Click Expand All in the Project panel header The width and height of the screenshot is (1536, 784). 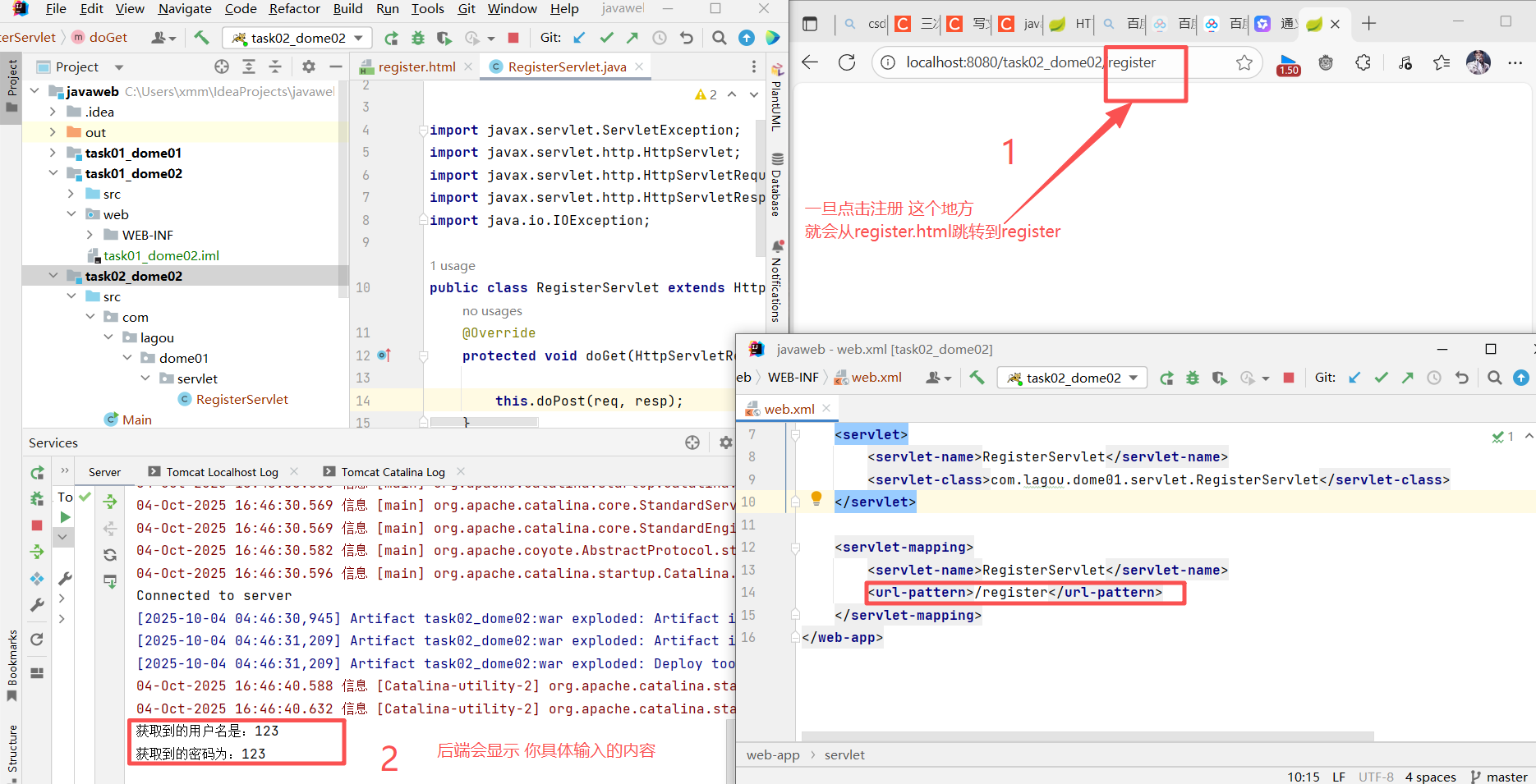[249, 66]
